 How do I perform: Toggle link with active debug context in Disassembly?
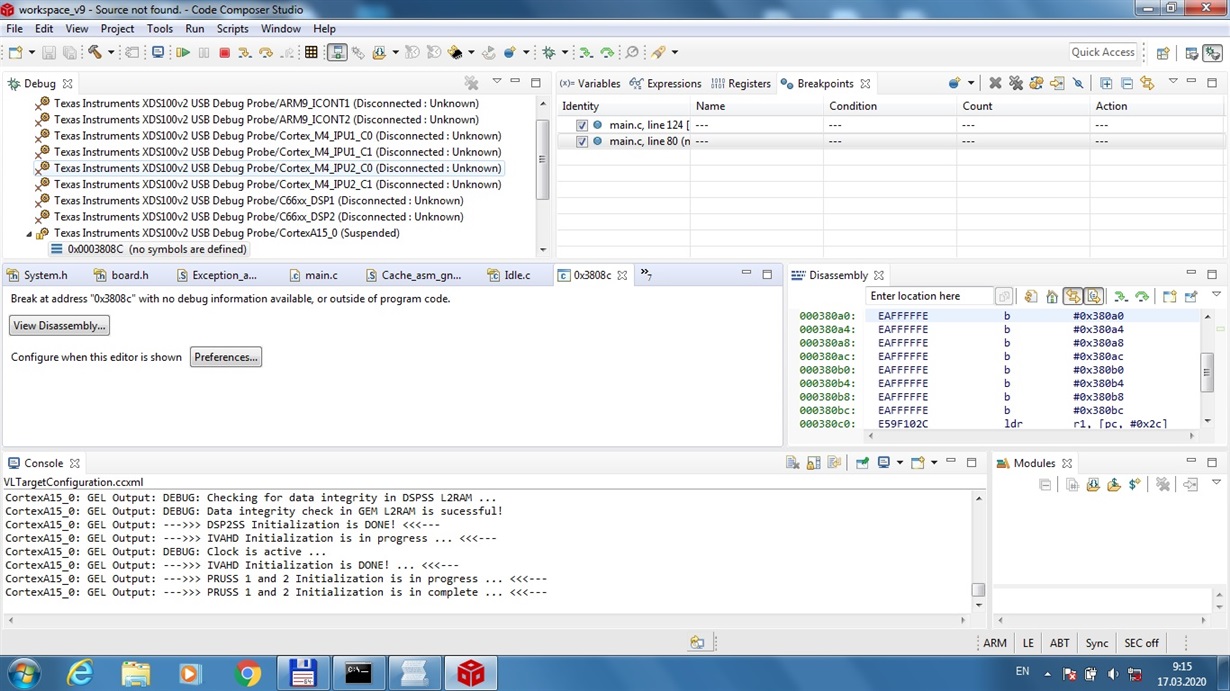tap(1074, 295)
